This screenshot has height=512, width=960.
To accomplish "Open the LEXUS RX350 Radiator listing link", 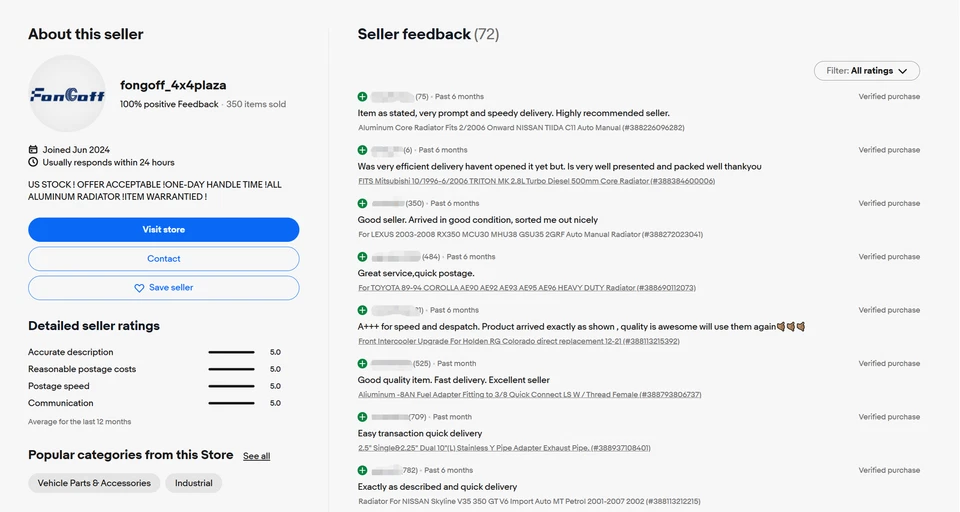I will click(530, 234).
